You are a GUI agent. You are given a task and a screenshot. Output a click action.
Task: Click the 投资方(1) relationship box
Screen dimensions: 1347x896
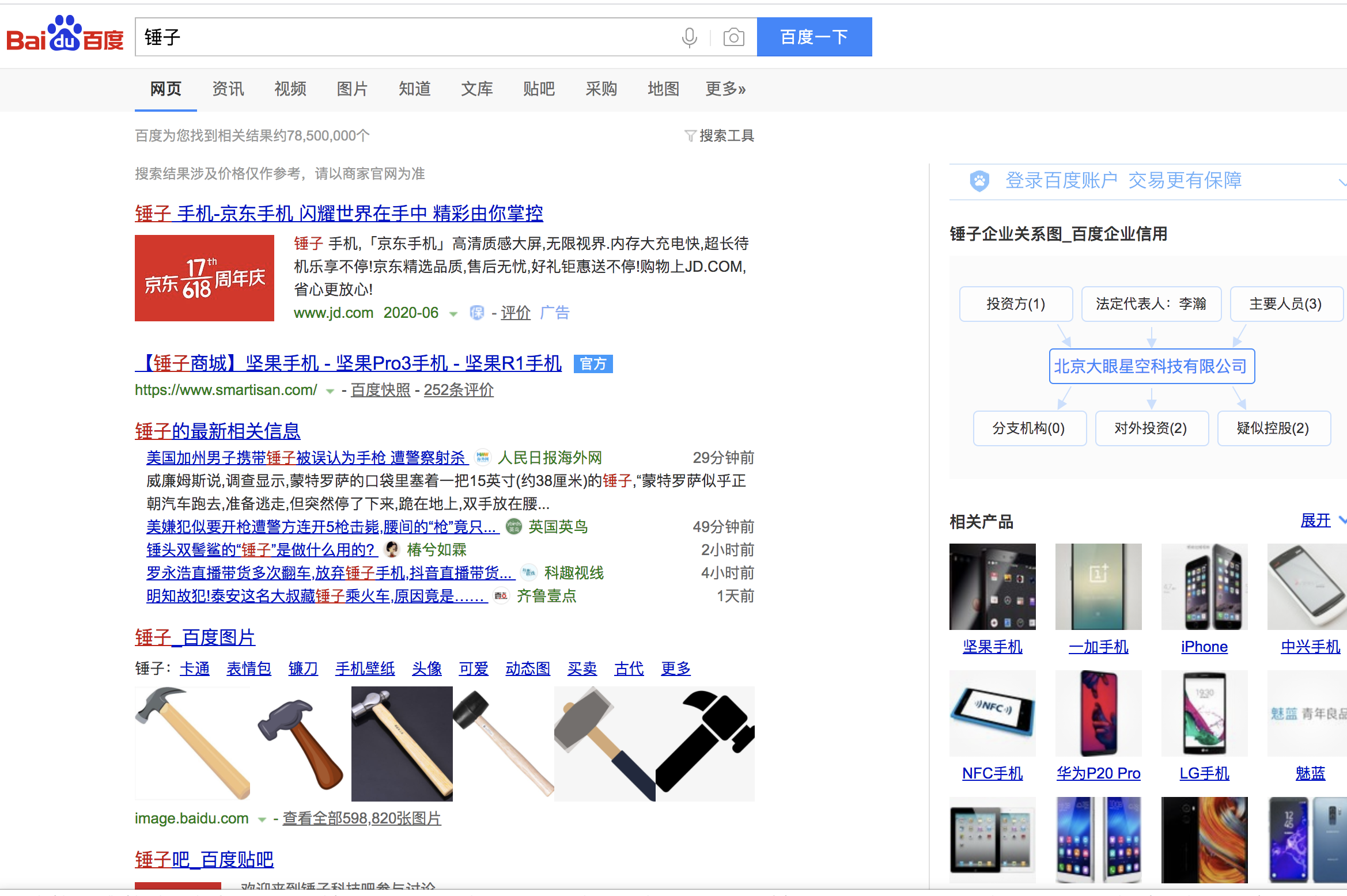1015,304
